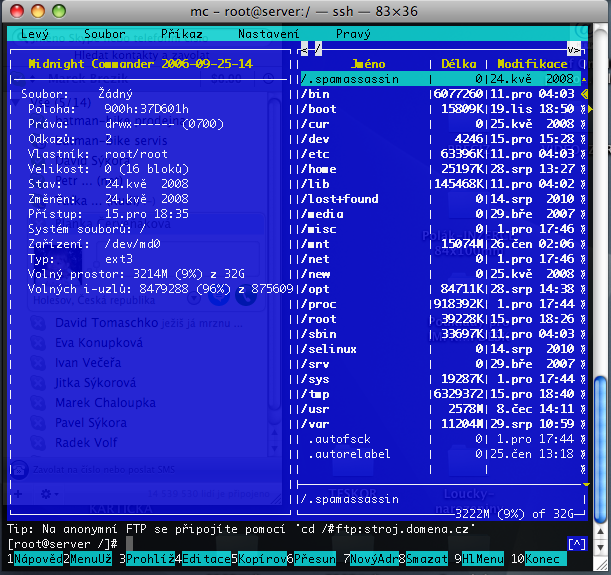
Task: Click the Smazat delete button
Action: click(427, 559)
